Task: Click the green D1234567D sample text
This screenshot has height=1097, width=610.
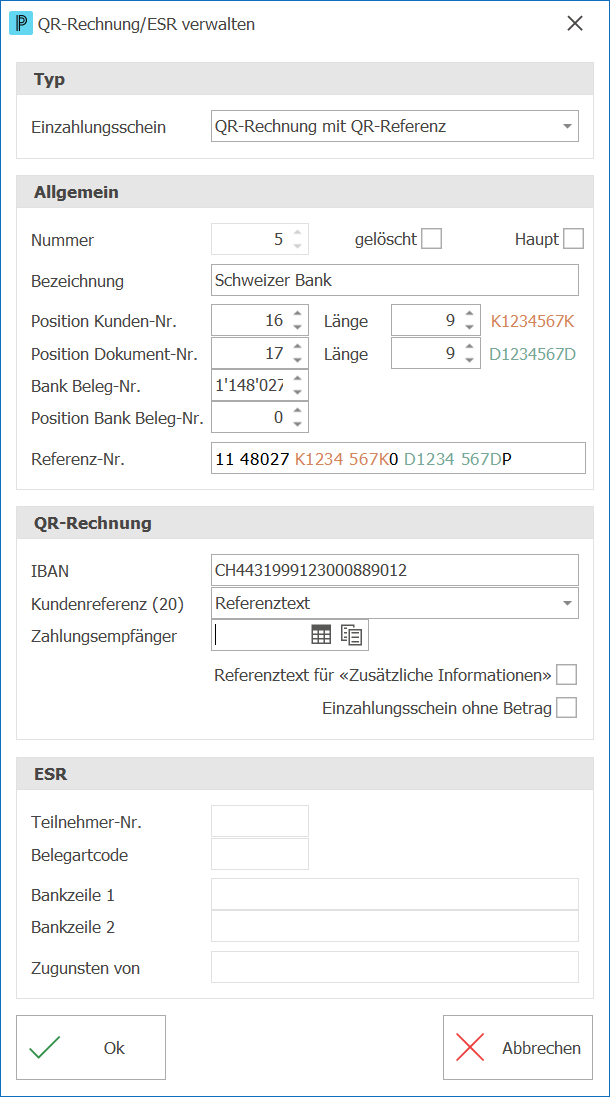Action: (532, 354)
